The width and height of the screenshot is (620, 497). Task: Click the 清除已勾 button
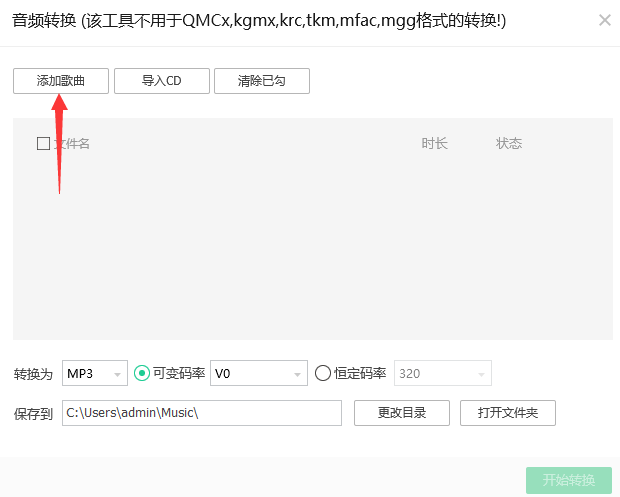click(x=262, y=81)
